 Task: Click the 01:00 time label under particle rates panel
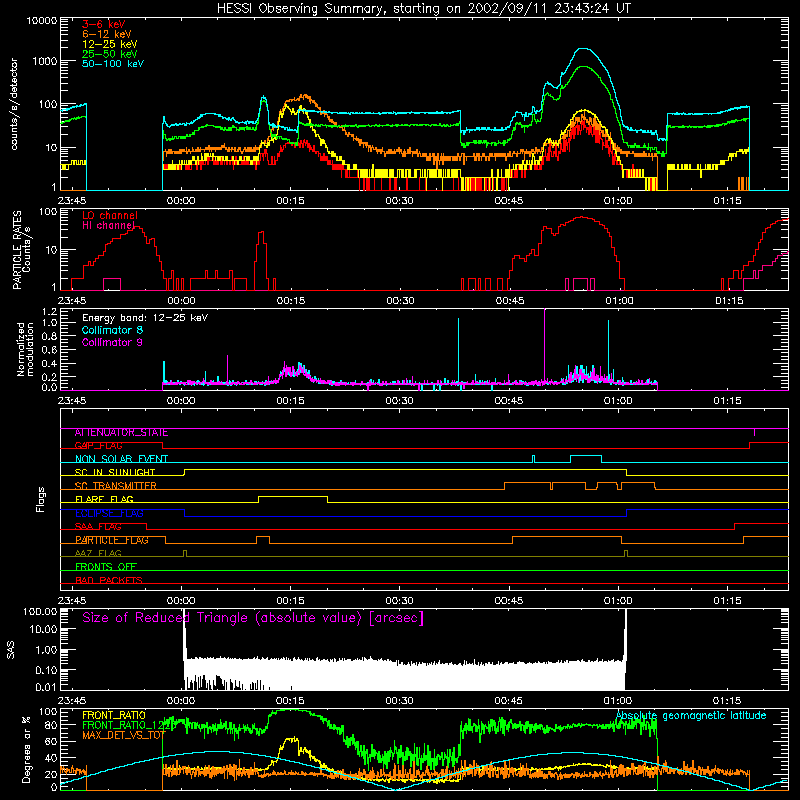619,301
